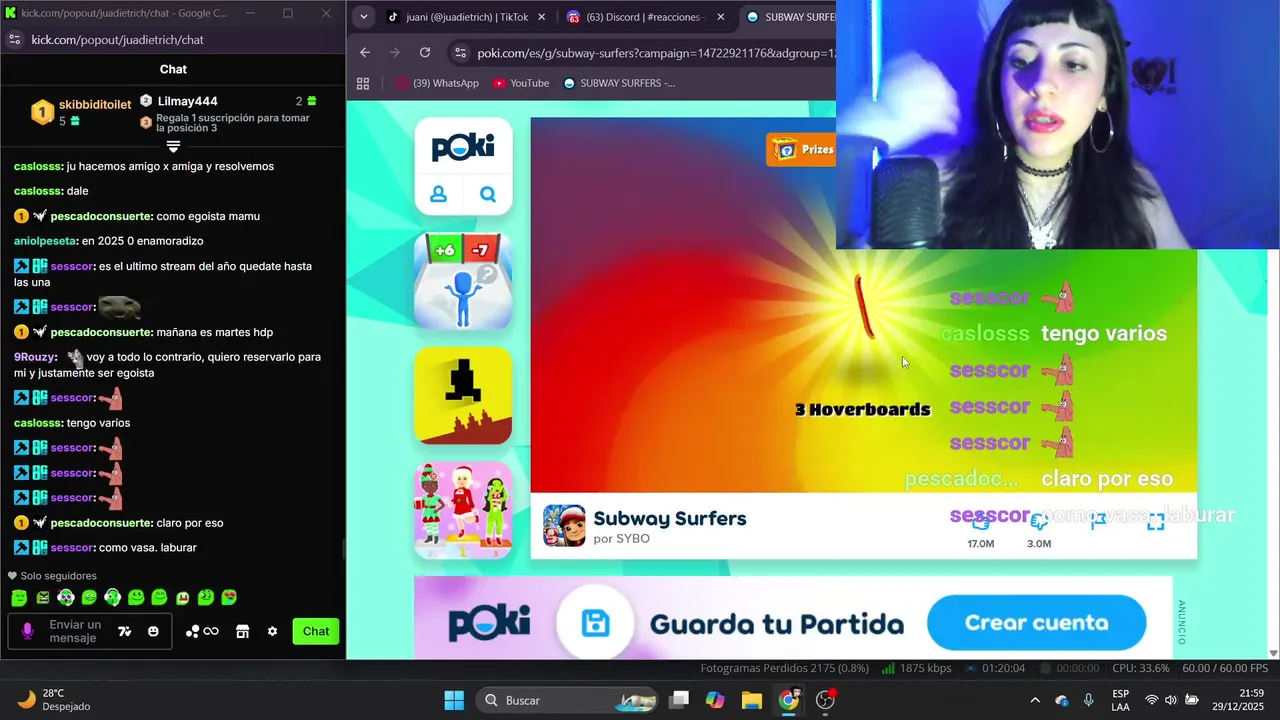
Task: Dislike the game with thumbs-down 3.0M
Action: [x=1039, y=521]
